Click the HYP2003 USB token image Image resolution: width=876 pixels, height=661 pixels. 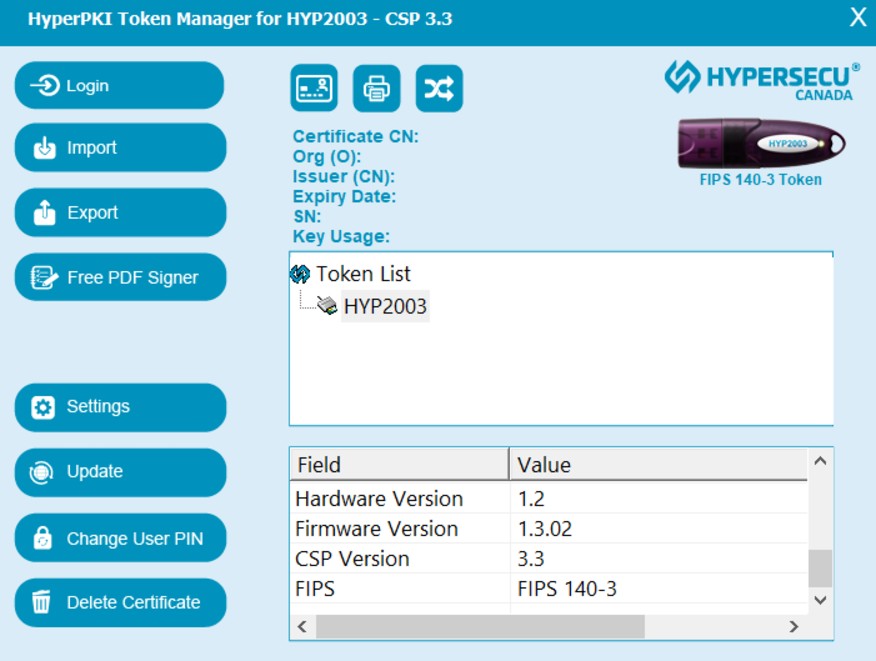(761, 144)
